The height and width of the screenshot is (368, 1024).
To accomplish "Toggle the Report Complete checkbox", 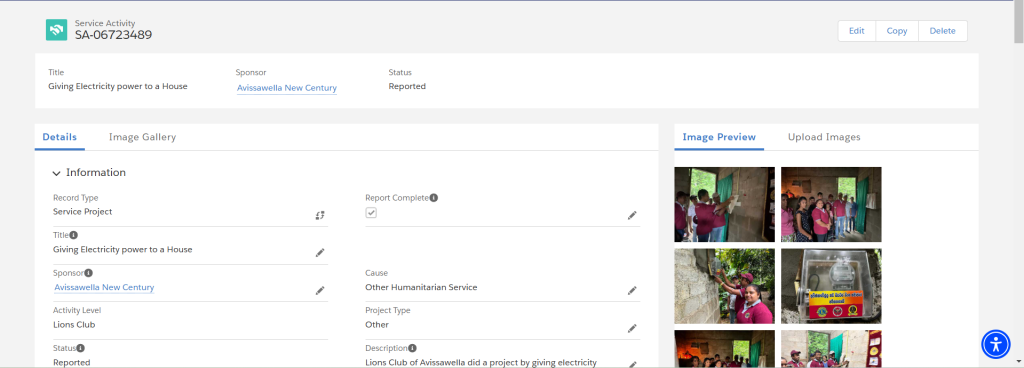I will click(x=371, y=213).
